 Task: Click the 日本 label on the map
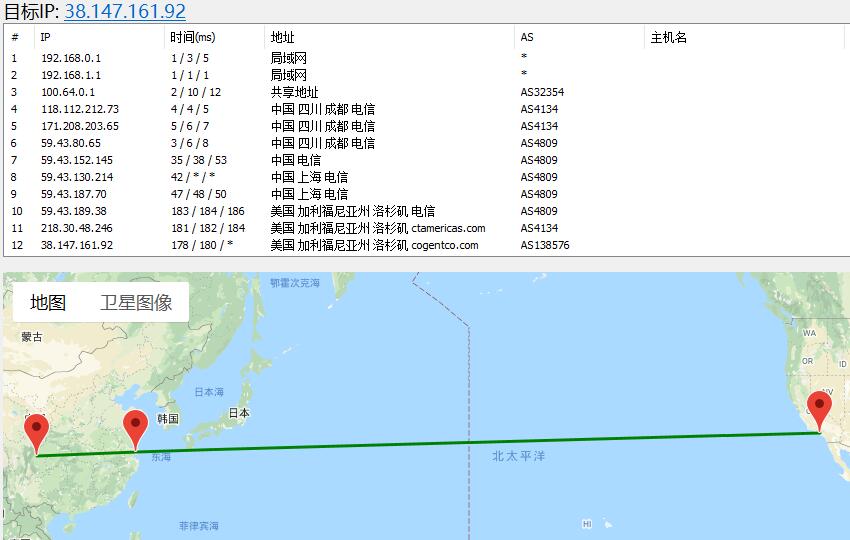(x=239, y=413)
